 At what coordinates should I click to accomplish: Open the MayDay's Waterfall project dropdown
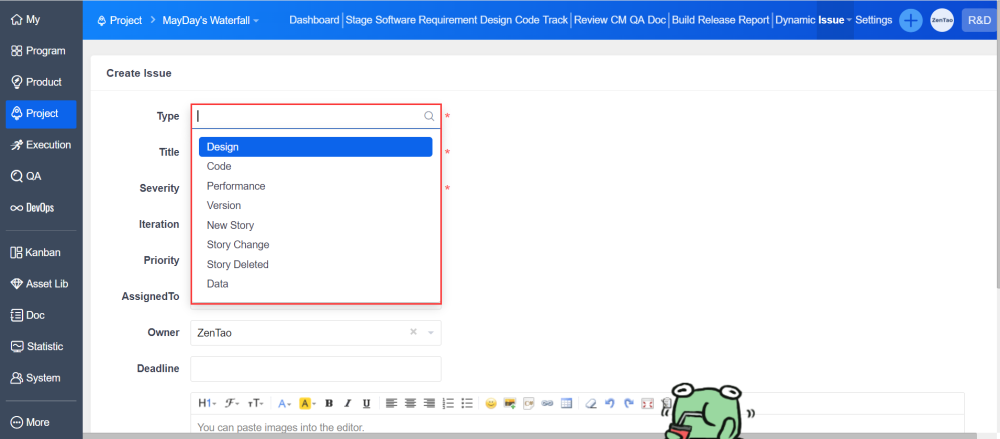[x=210, y=20]
